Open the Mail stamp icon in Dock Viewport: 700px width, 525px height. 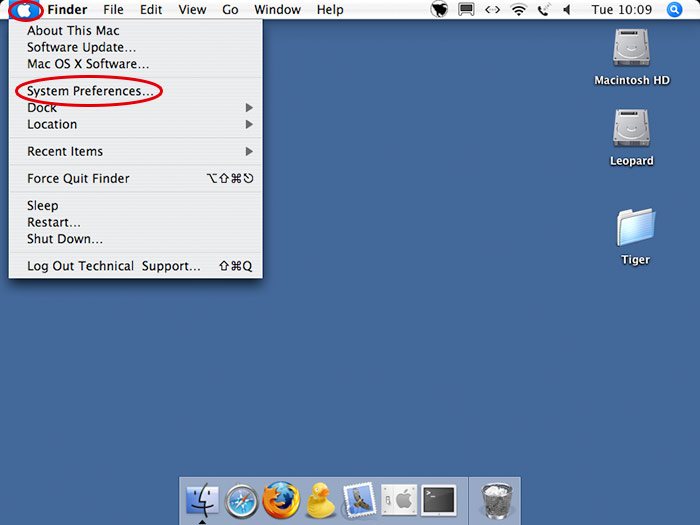point(359,500)
